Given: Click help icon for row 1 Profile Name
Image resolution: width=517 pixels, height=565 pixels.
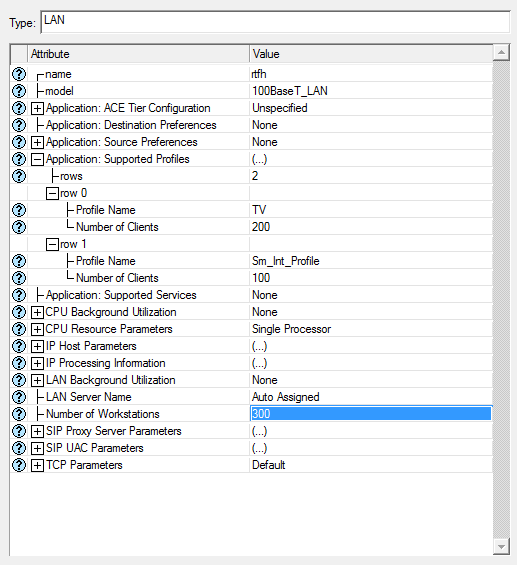Looking at the screenshot, I should [19, 261].
